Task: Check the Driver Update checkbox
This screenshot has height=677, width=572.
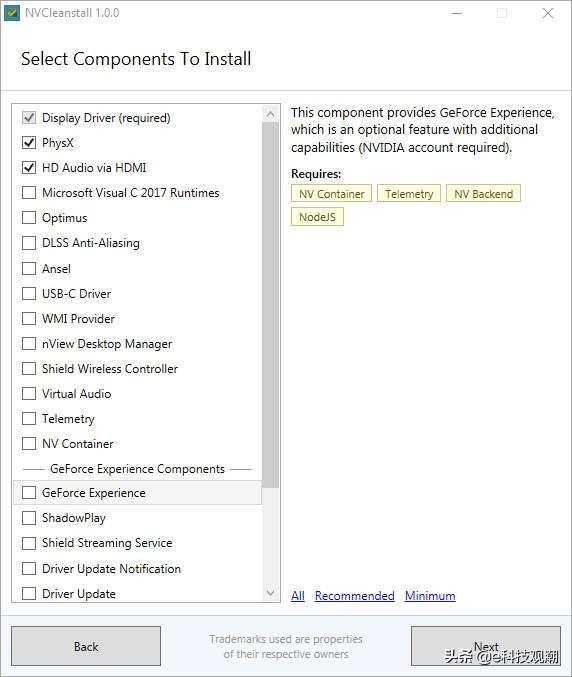Action: click(x=29, y=594)
